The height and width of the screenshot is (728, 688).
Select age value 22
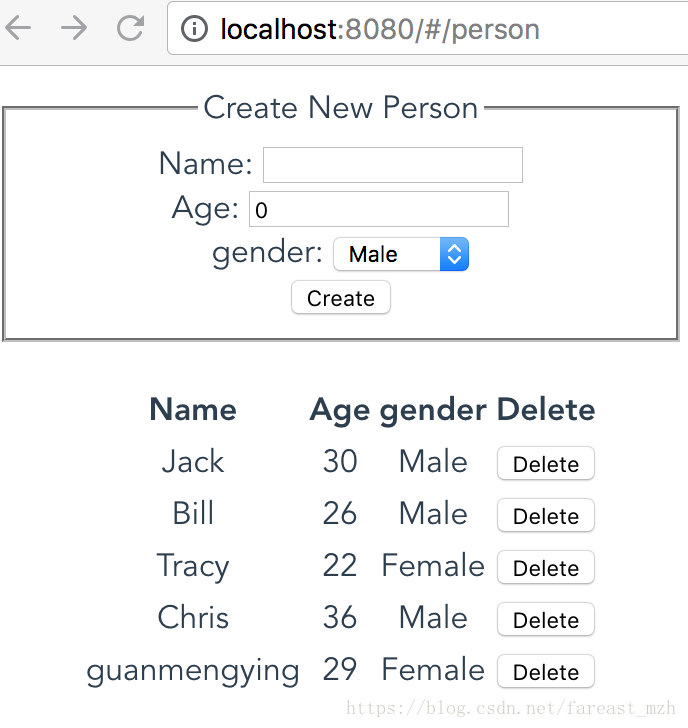[x=340, y=566]
